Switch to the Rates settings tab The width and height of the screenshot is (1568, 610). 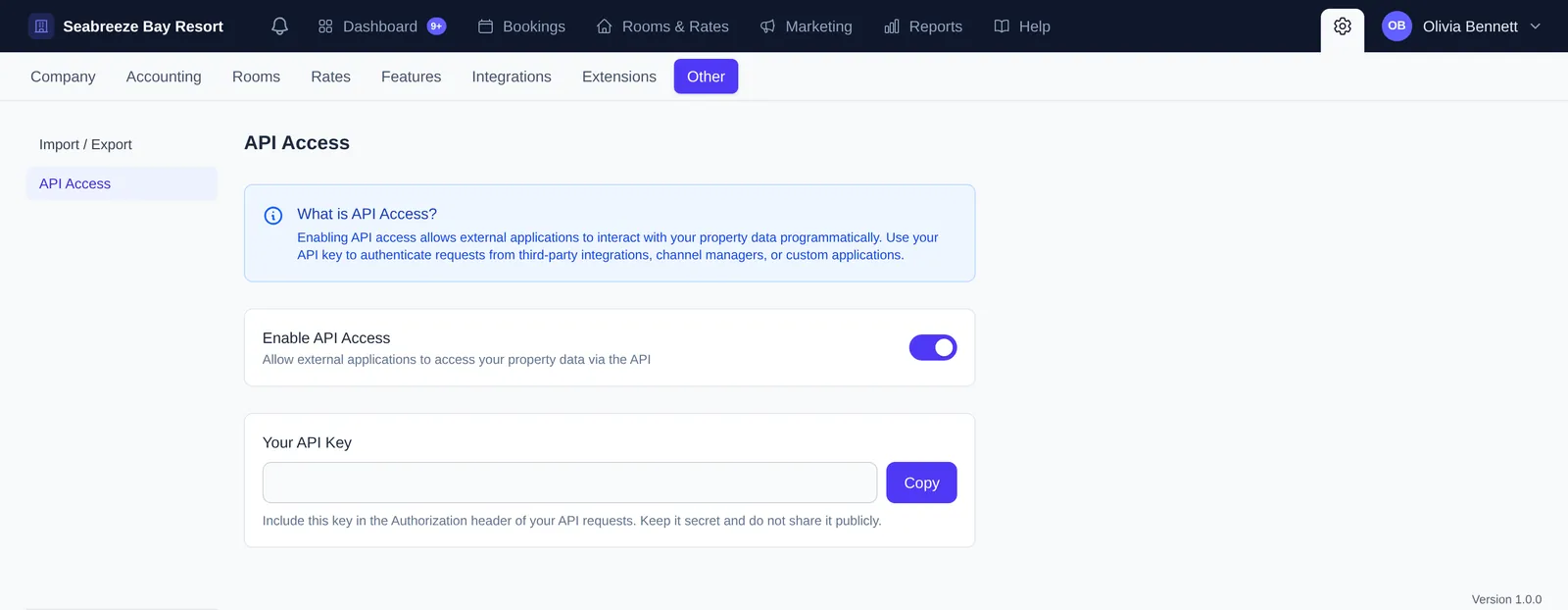pyautogui.click(x=330, y=76)
